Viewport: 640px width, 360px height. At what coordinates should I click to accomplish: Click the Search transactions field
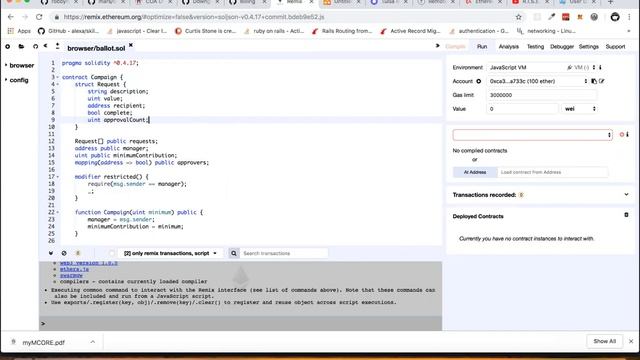(x=284, y=253)
